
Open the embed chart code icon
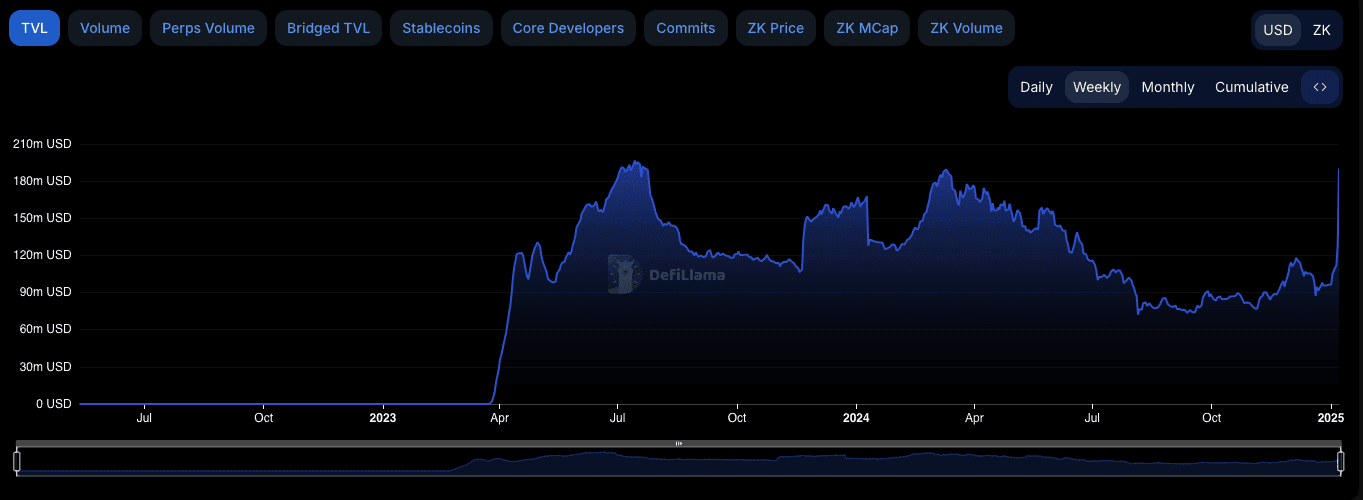pyautogui.click(x=1319, y=87)
